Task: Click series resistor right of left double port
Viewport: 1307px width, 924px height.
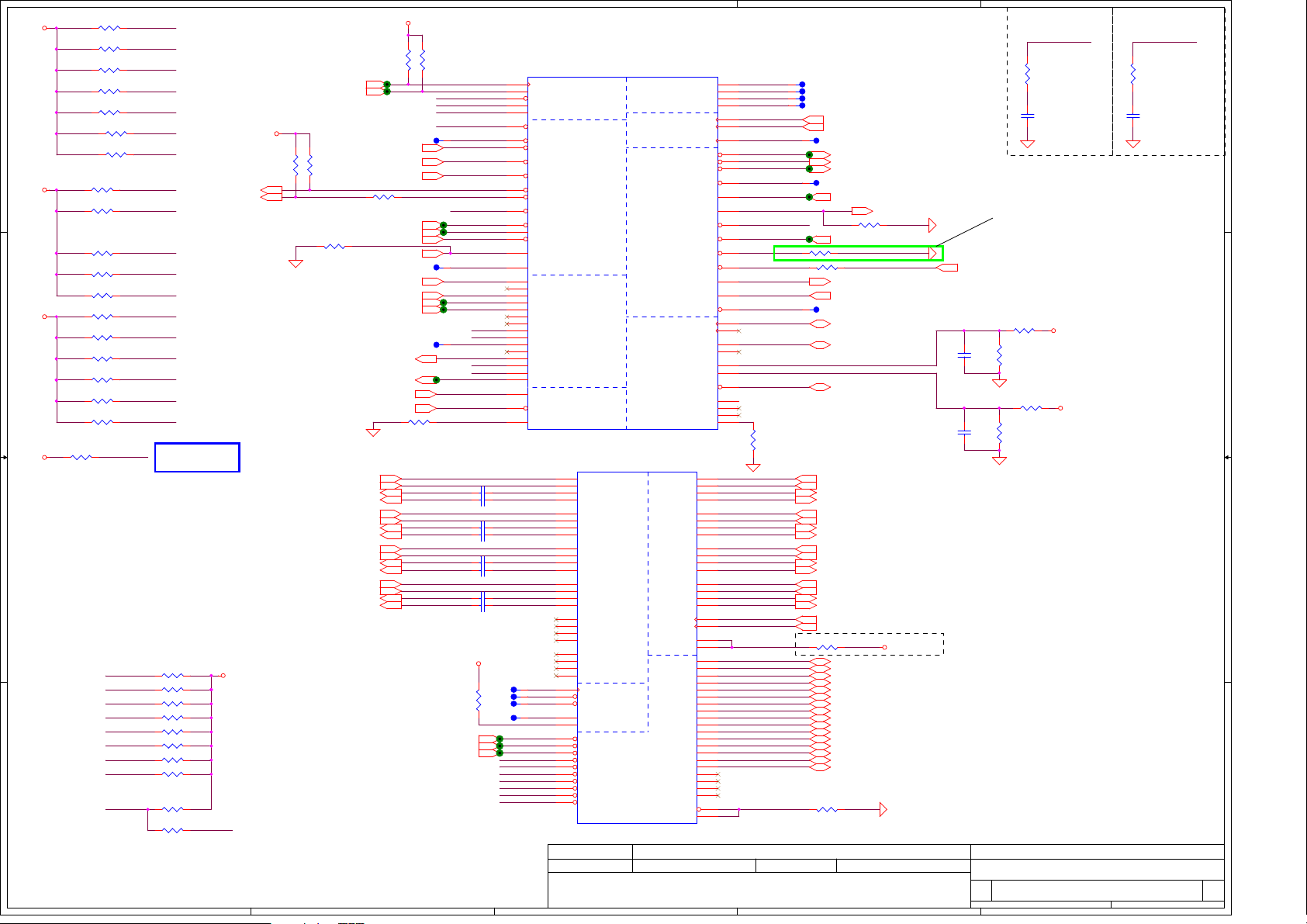Action: pyautogui.click(x=384, y=197)
